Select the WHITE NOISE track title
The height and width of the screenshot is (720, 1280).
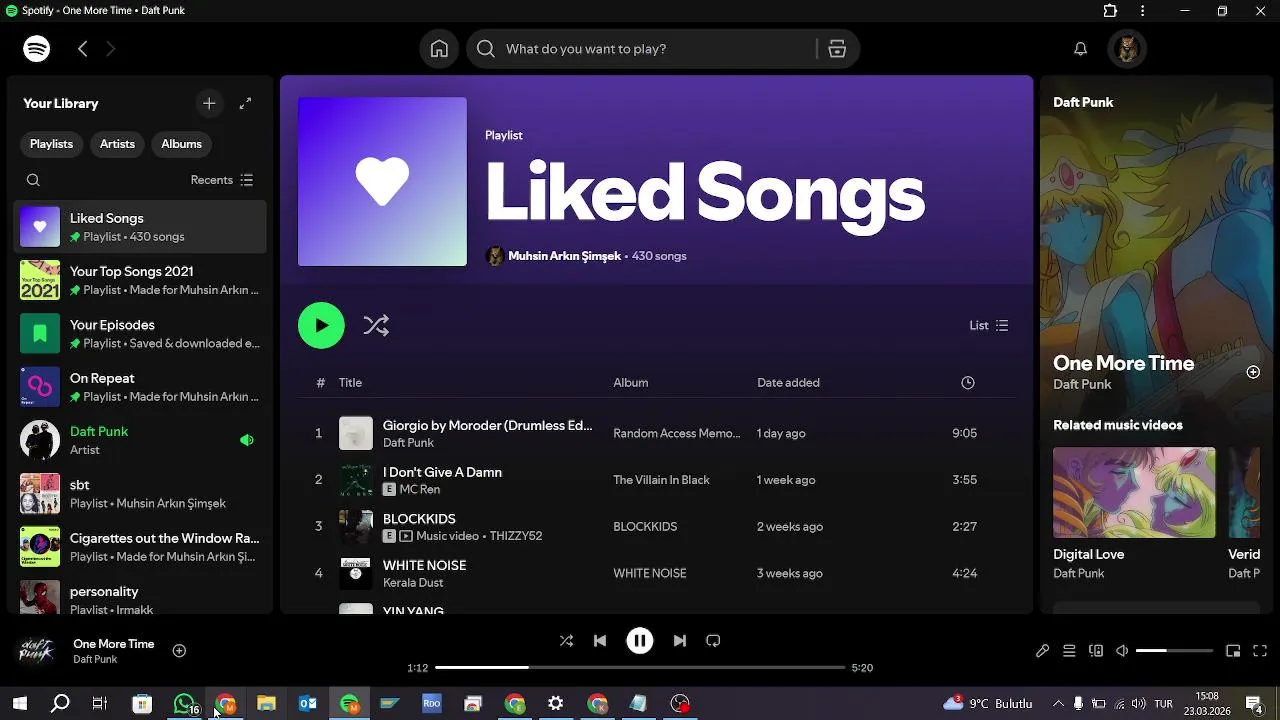pyautogui.click(x=424, y=565)
